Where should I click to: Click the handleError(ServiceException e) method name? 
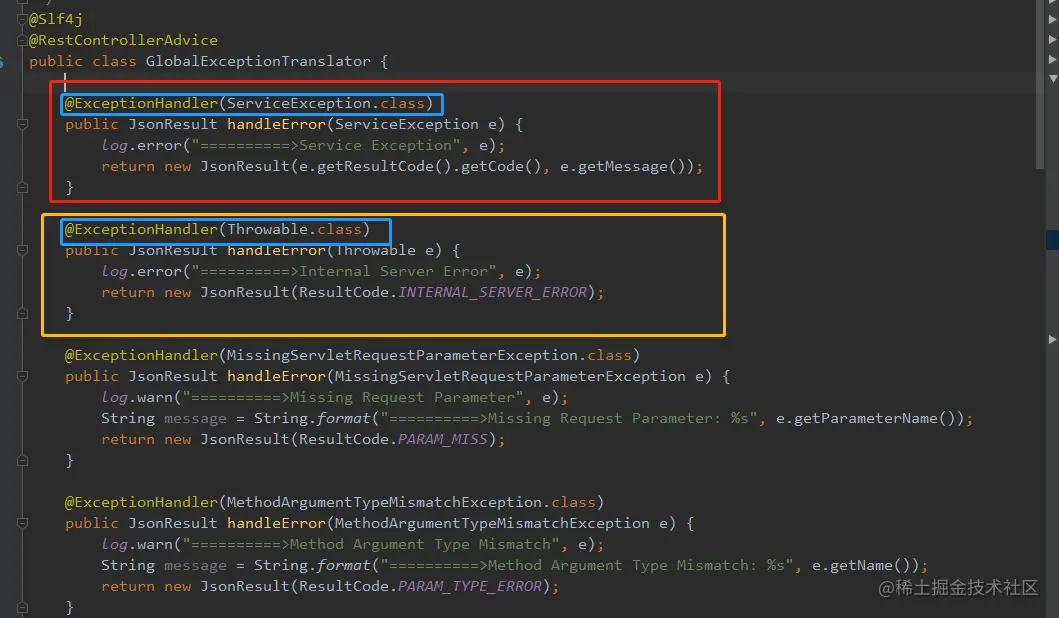coord(276,124)
